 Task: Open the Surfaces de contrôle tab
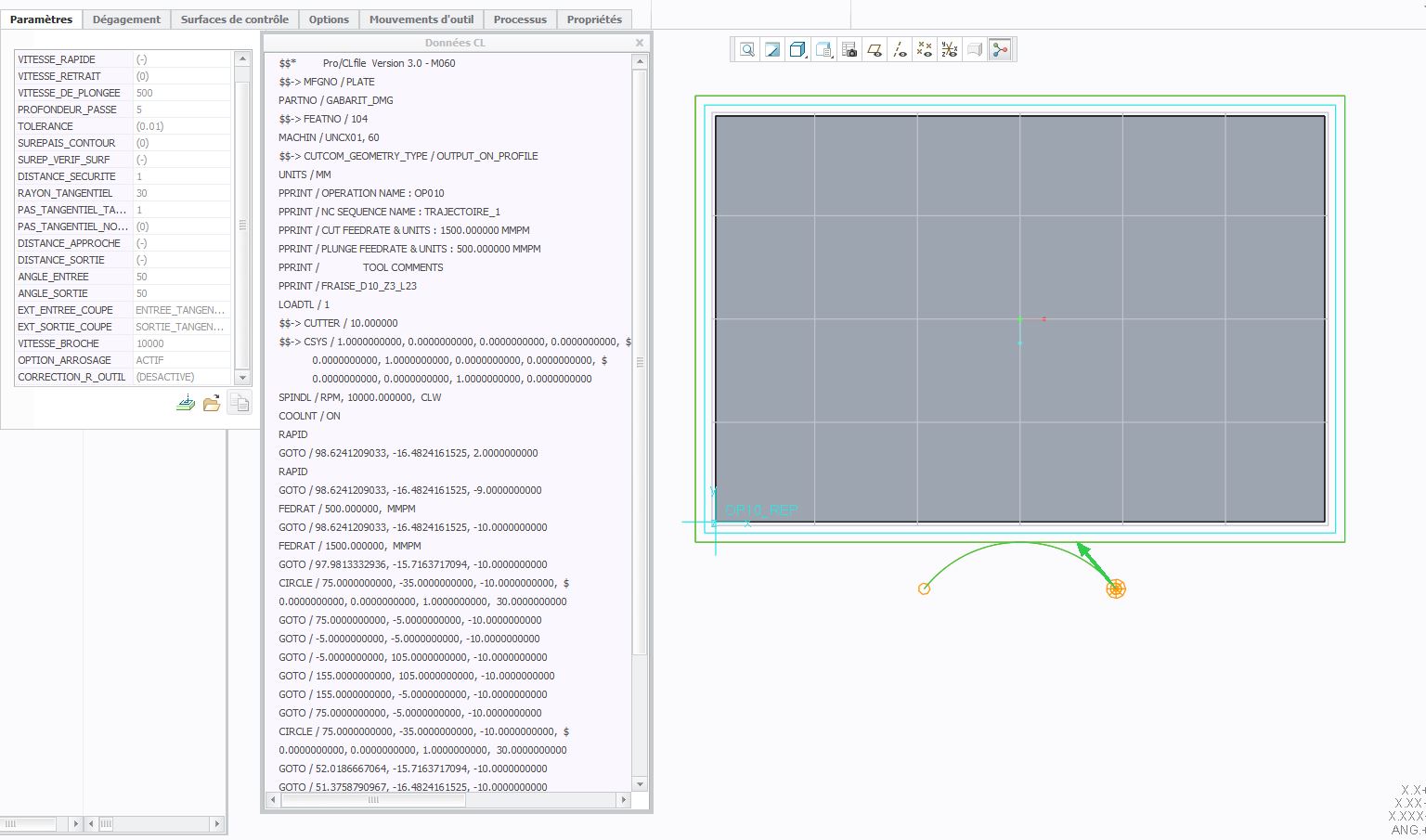tap(234, 19)
